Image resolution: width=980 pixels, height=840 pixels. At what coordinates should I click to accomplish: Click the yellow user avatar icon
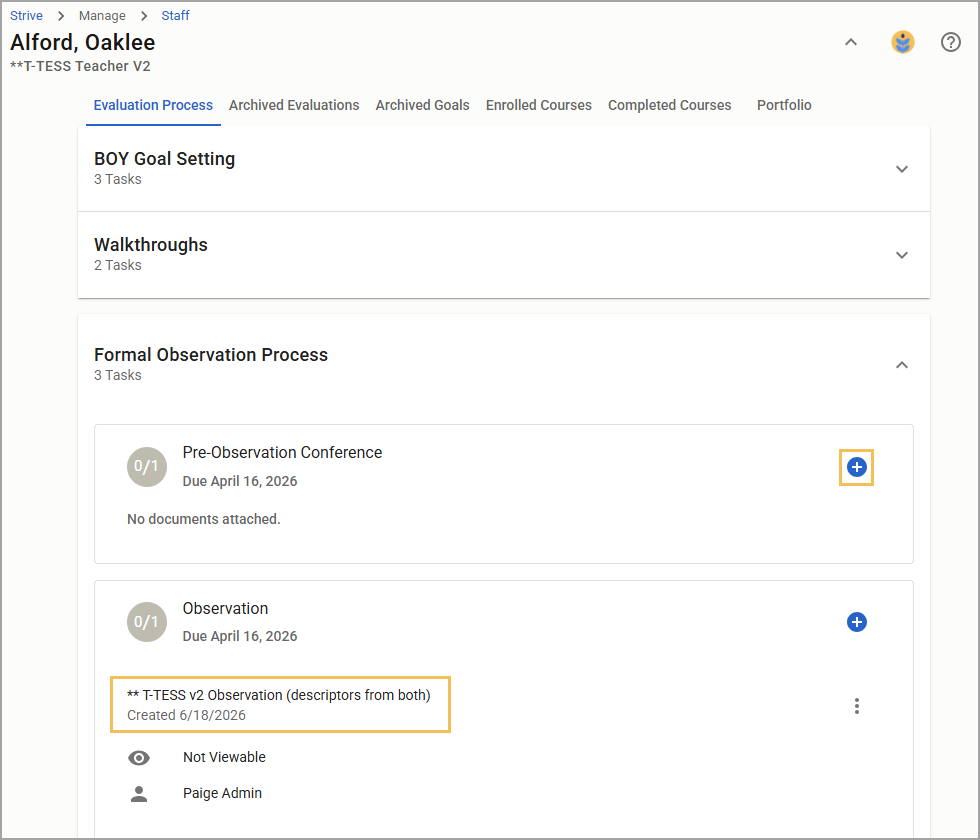click(902, 42)
